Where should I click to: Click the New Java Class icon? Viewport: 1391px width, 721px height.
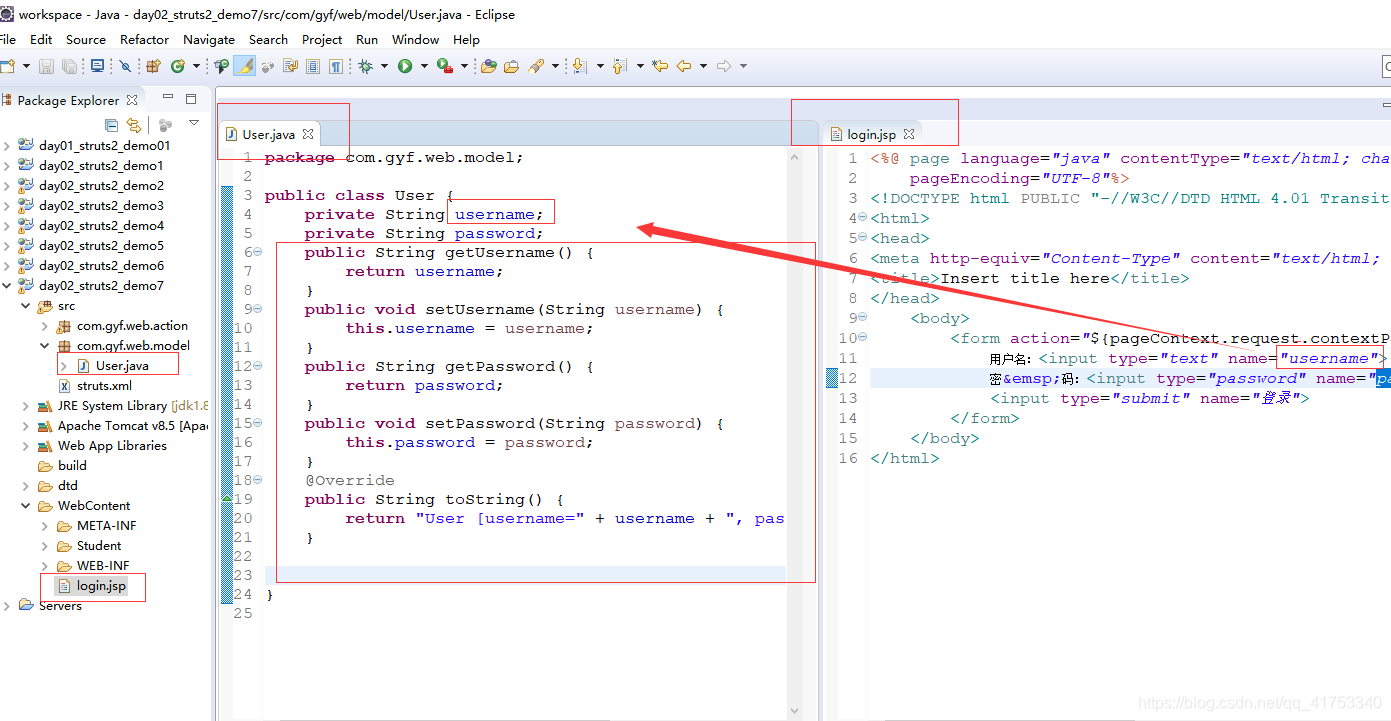[x=178, y=66]
